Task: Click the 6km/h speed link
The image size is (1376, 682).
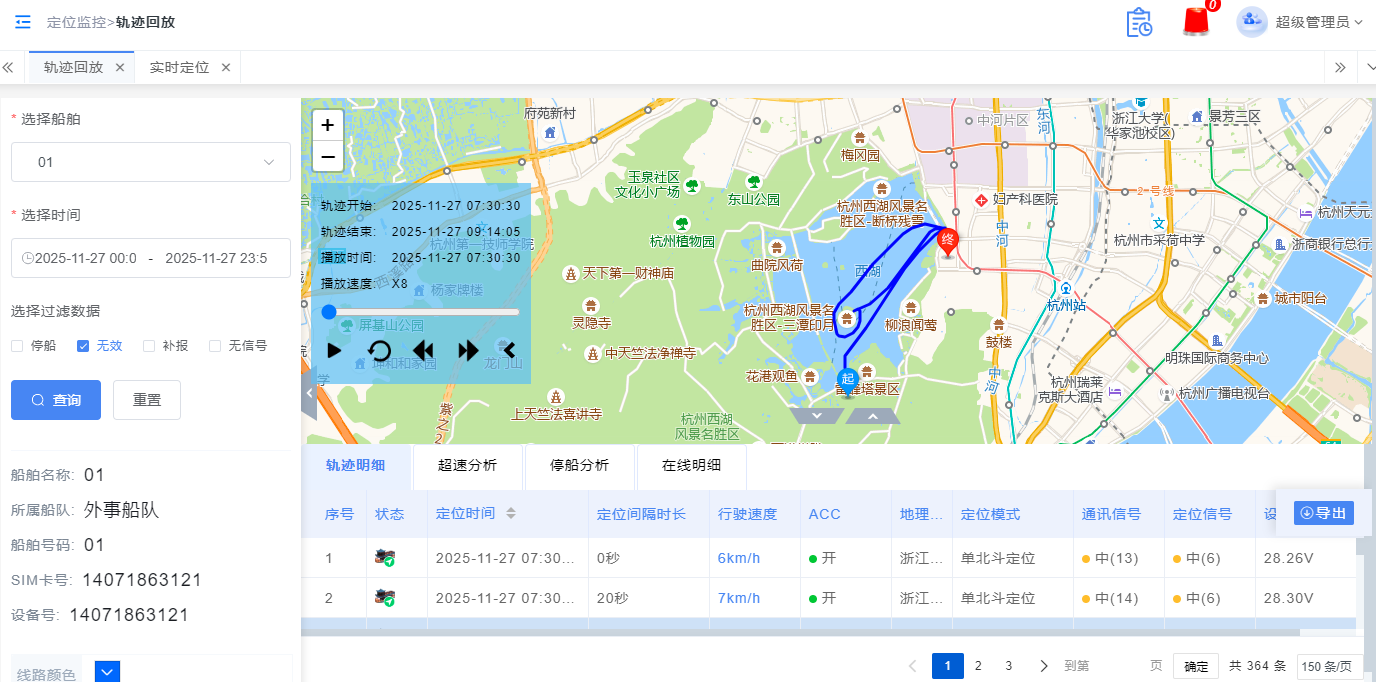Action: [x=739, y=558]
